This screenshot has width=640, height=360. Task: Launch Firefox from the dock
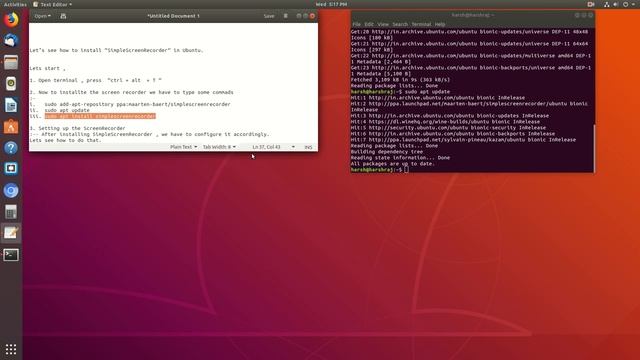11,20
